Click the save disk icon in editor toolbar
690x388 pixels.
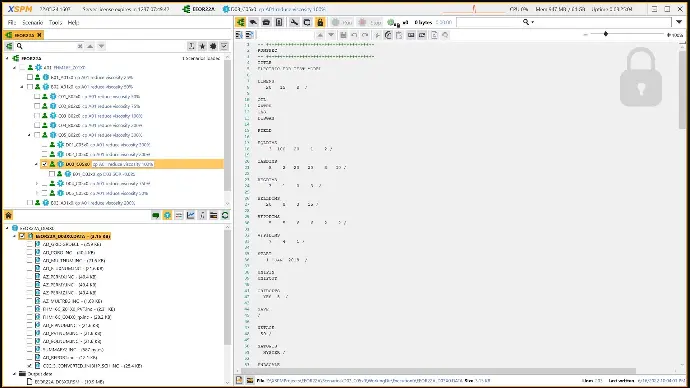(343, 35)
